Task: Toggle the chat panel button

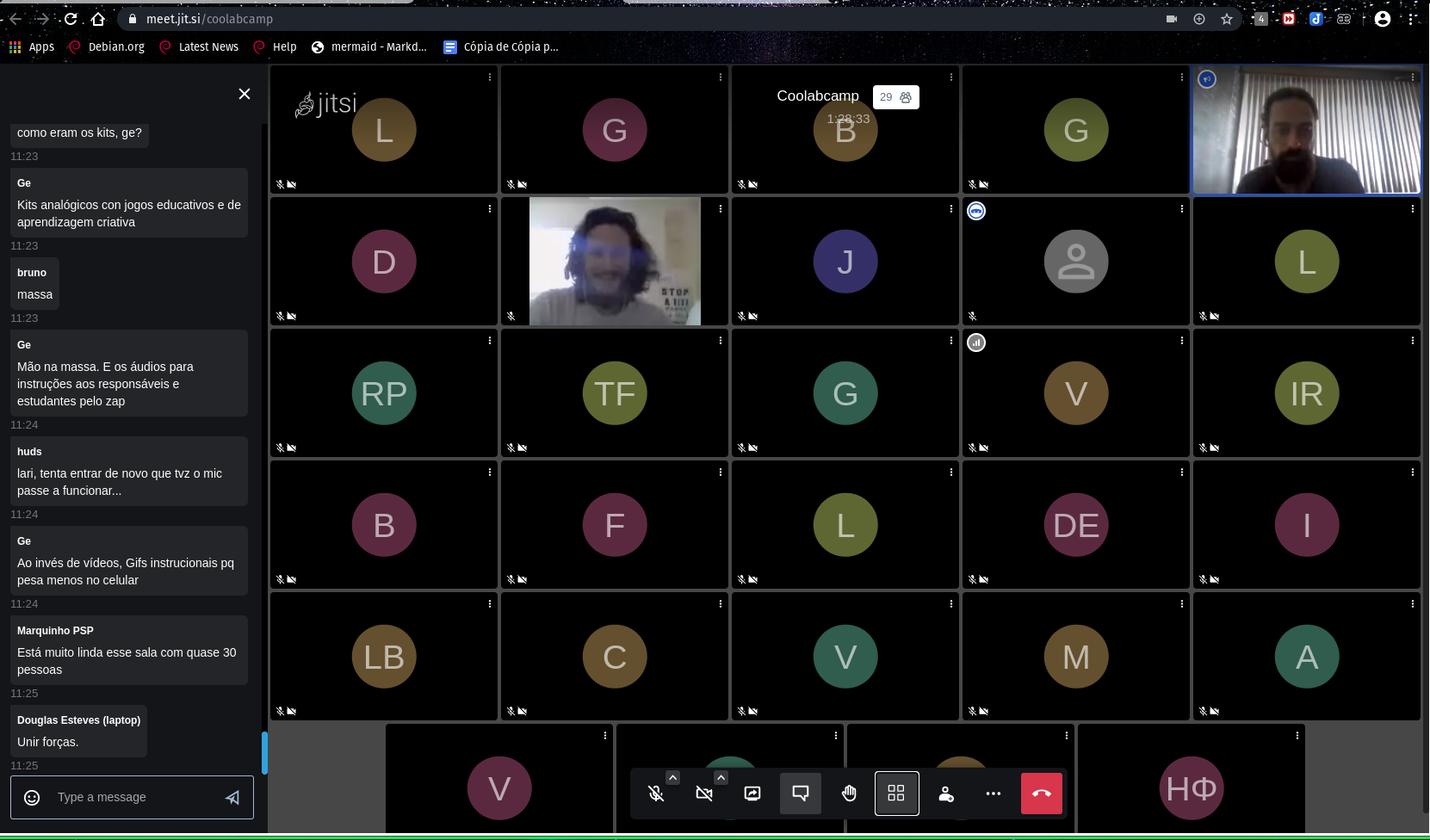Action: 801,794
